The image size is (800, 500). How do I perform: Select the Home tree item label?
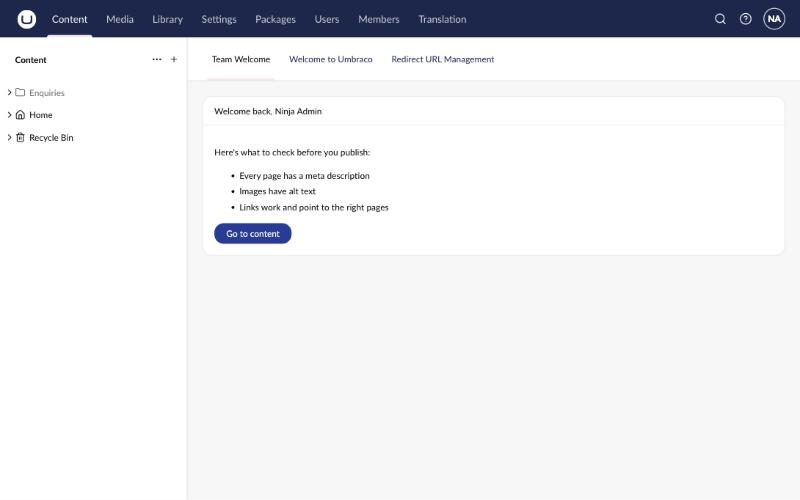point(41,115)
